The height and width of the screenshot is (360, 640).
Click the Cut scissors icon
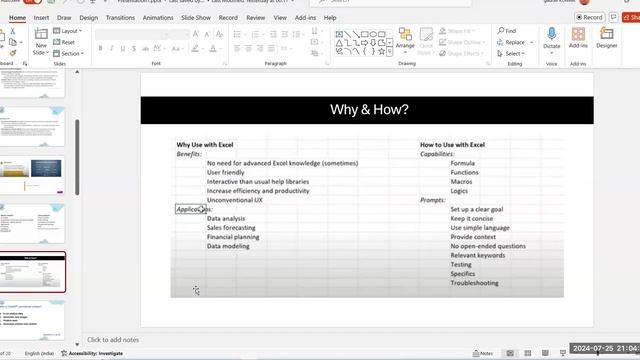pos(13,31)
